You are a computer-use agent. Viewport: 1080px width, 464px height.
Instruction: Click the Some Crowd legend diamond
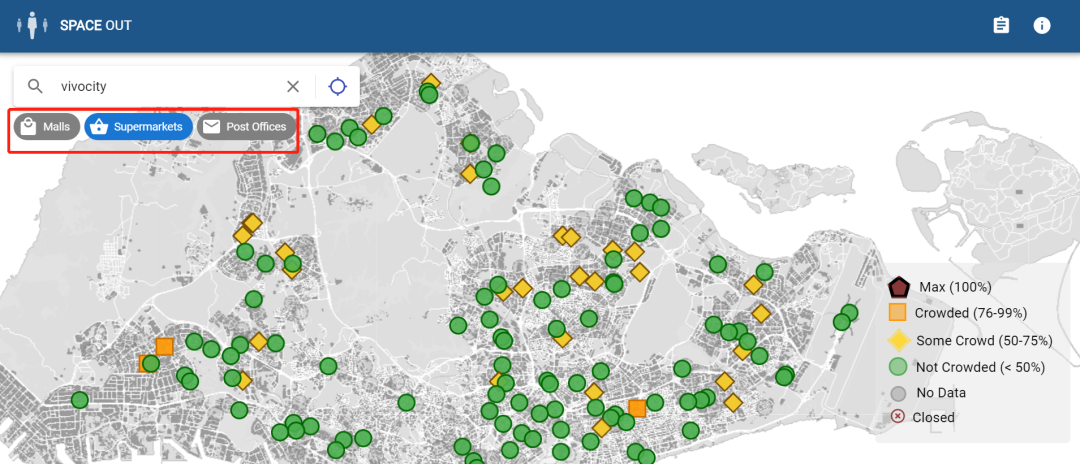coord(898,340)
